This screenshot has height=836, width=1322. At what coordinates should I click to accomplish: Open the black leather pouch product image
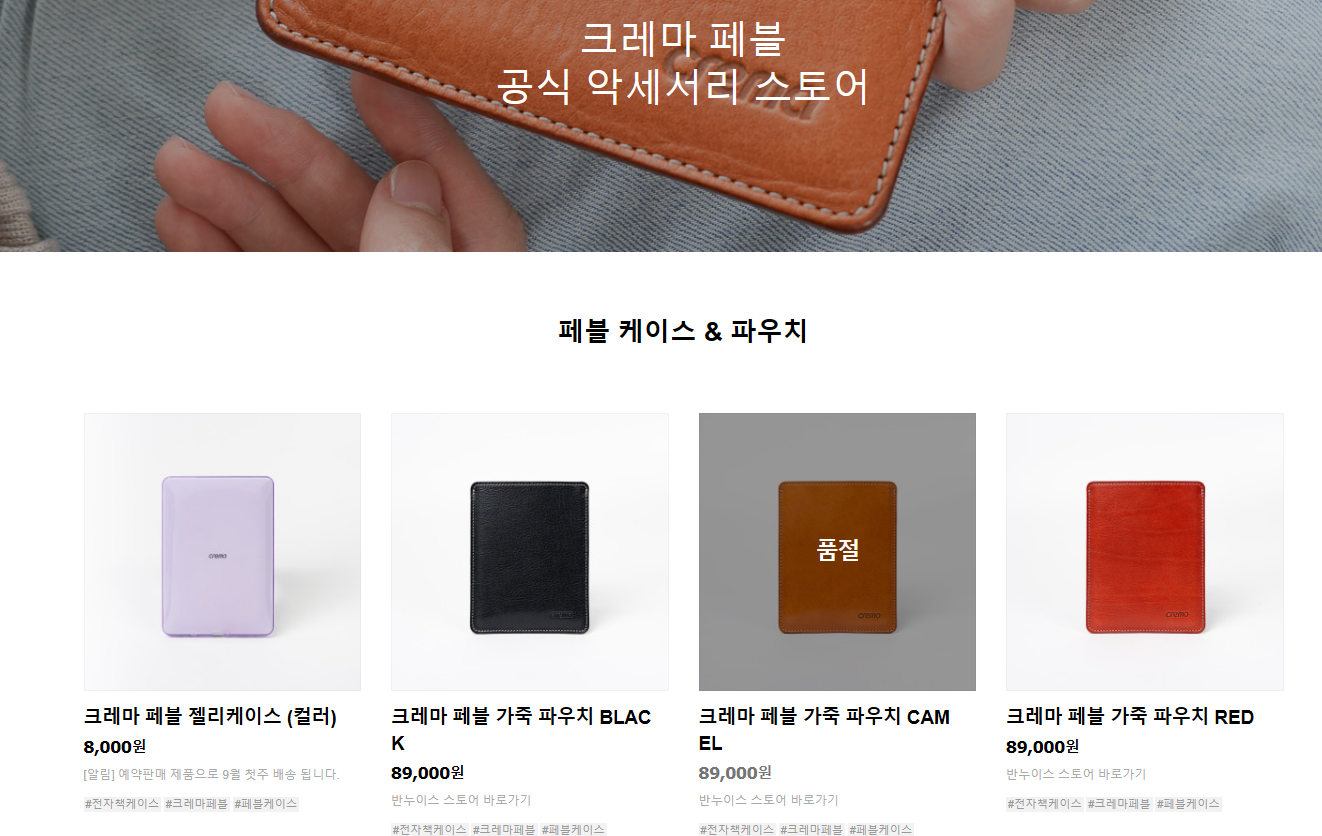click(x=530, y=552)
